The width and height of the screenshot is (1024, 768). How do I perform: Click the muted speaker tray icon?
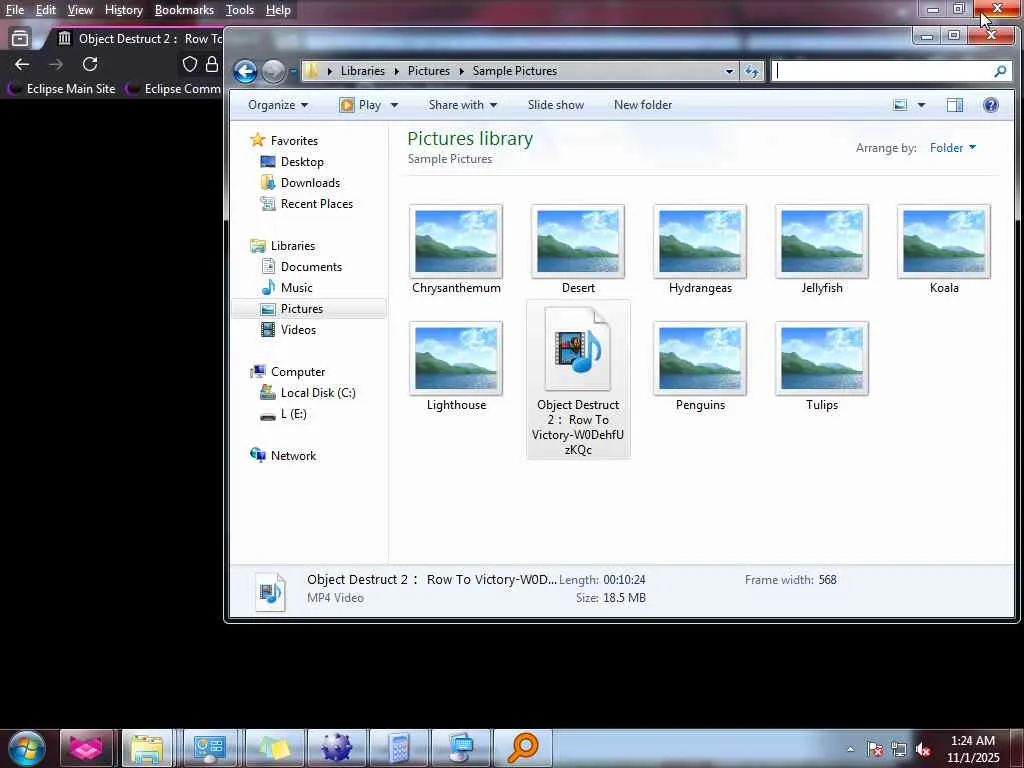(923, 749)
